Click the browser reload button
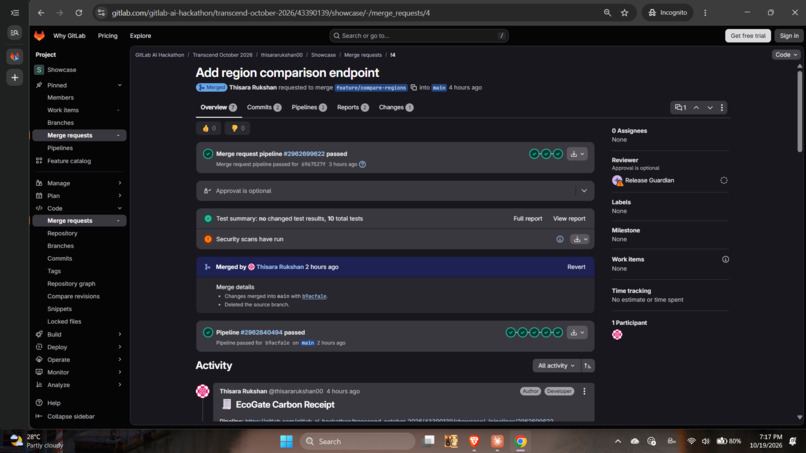Screen dimensions: 806x453 point(79,13)
